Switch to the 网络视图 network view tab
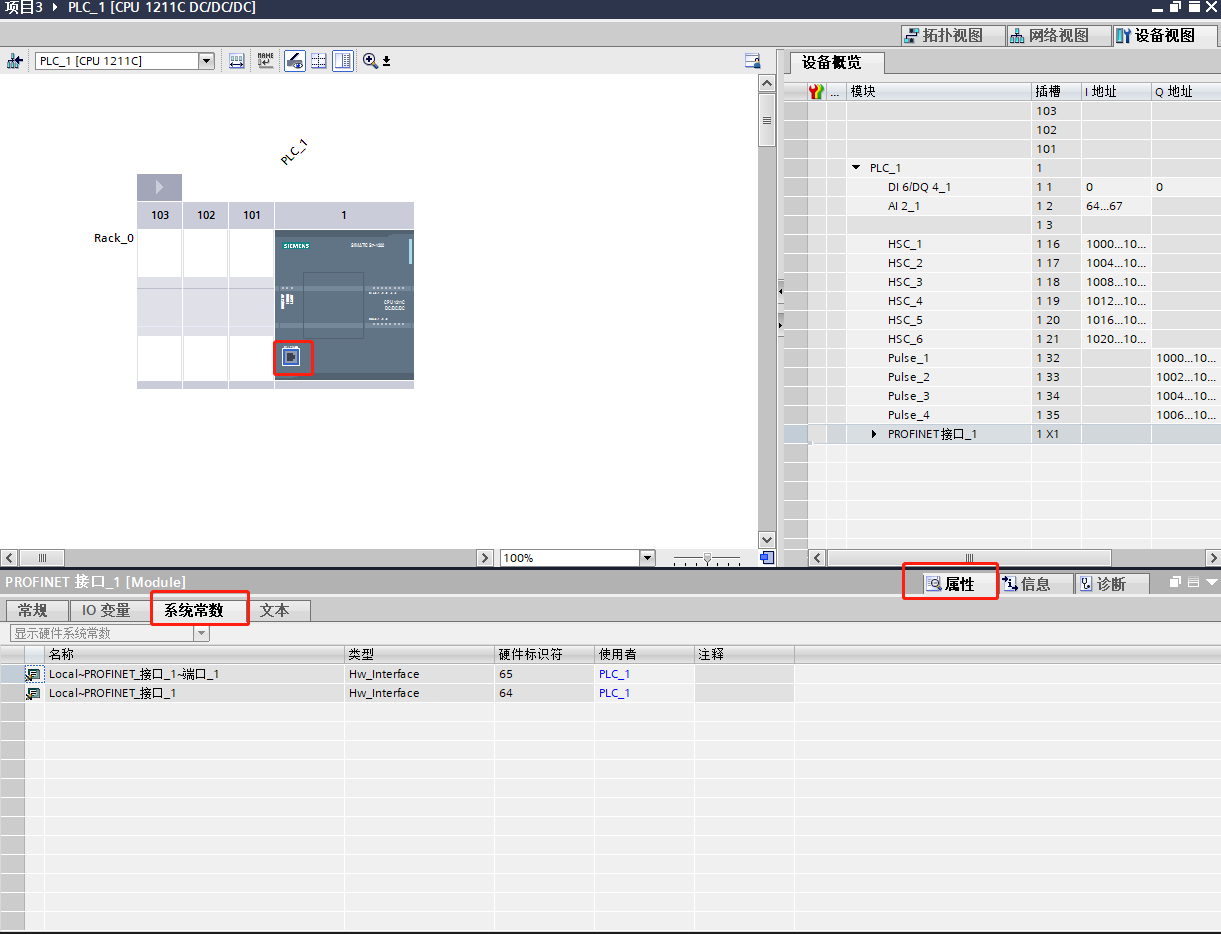This screenshot has width=1221, height=934. pos(1058,36)
